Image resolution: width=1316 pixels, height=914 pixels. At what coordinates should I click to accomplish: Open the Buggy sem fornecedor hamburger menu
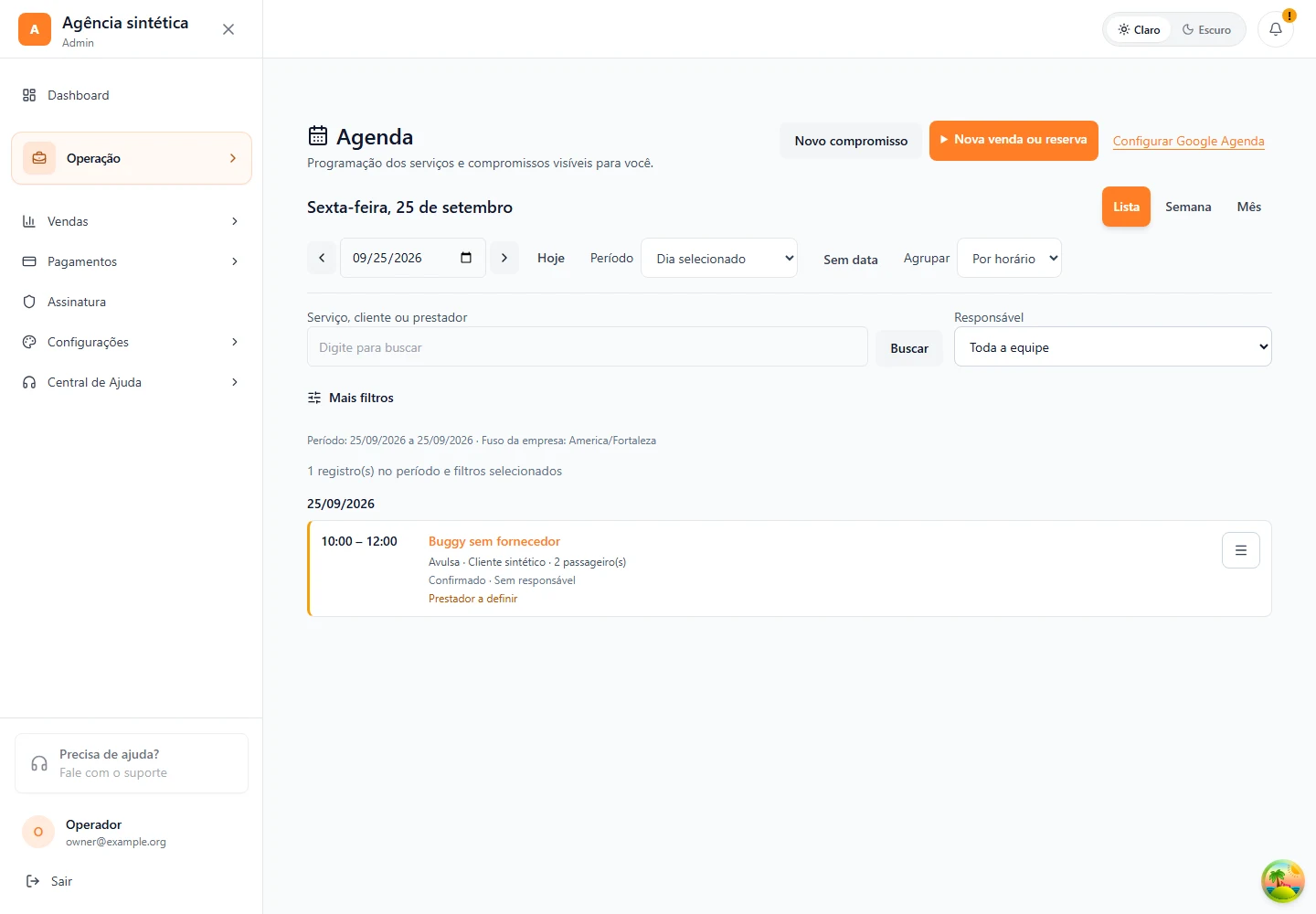(x=1240, y=550)
